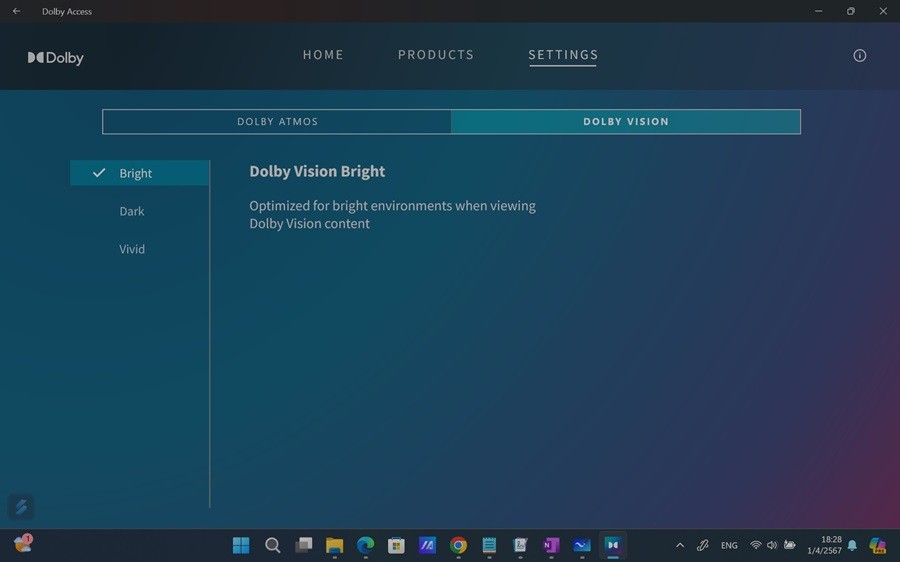Open OneNote from the taskbar
Screen dimensions: 900x562
(x=551, y=545)
